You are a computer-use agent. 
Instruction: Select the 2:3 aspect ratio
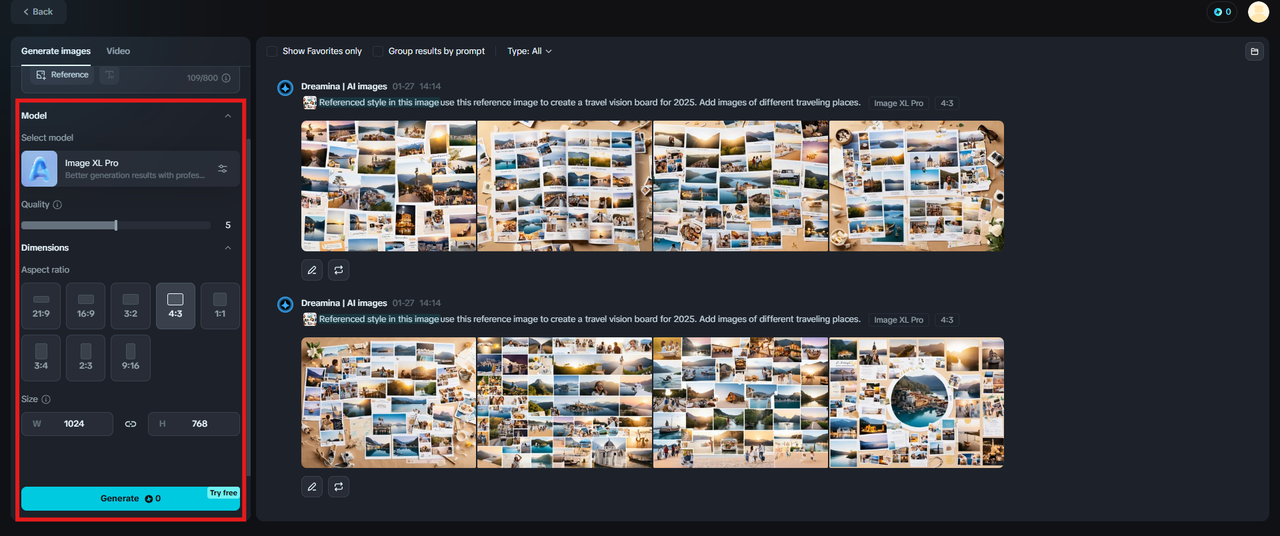coord(86,358)
